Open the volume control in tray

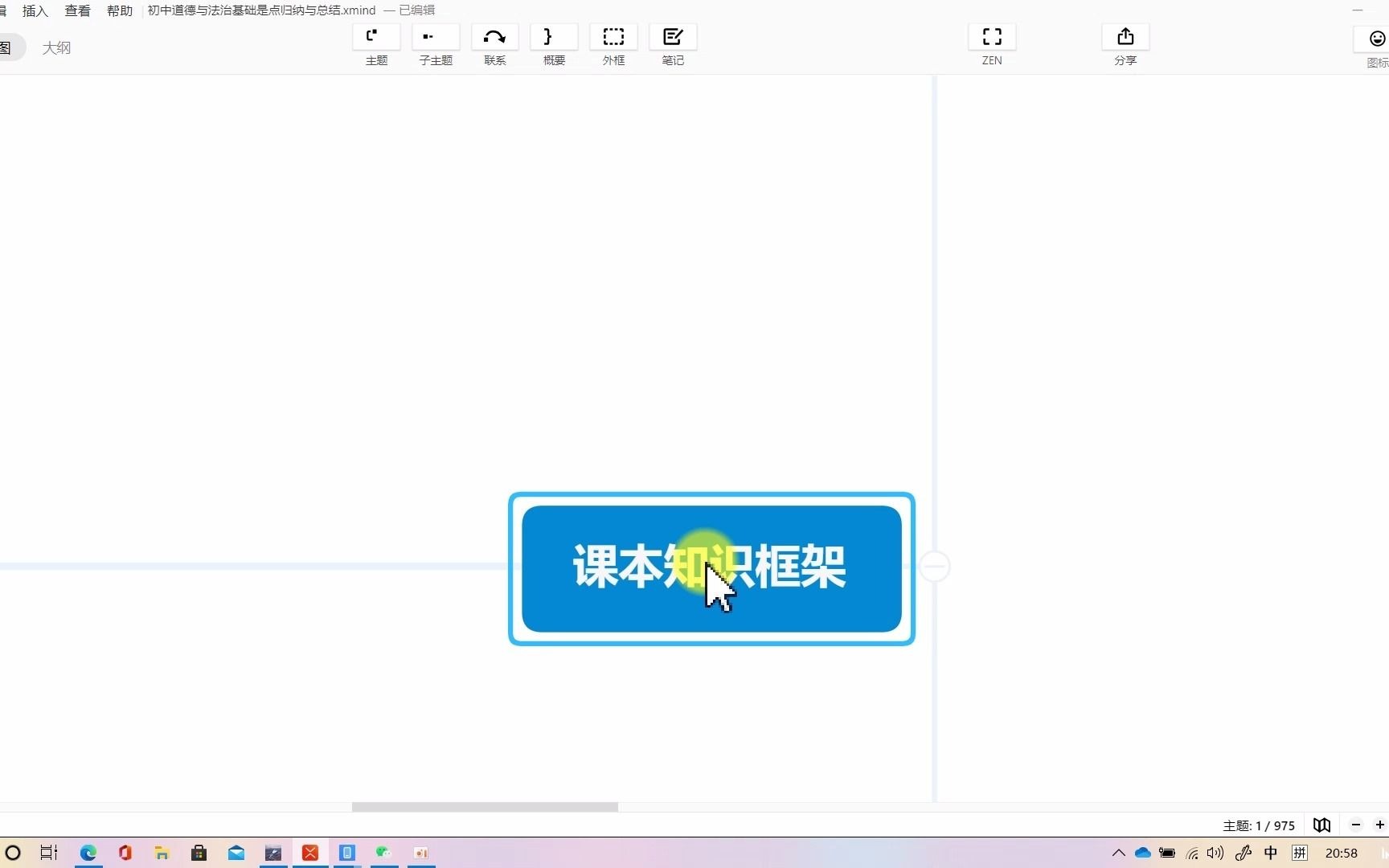tap(1215, 853)
